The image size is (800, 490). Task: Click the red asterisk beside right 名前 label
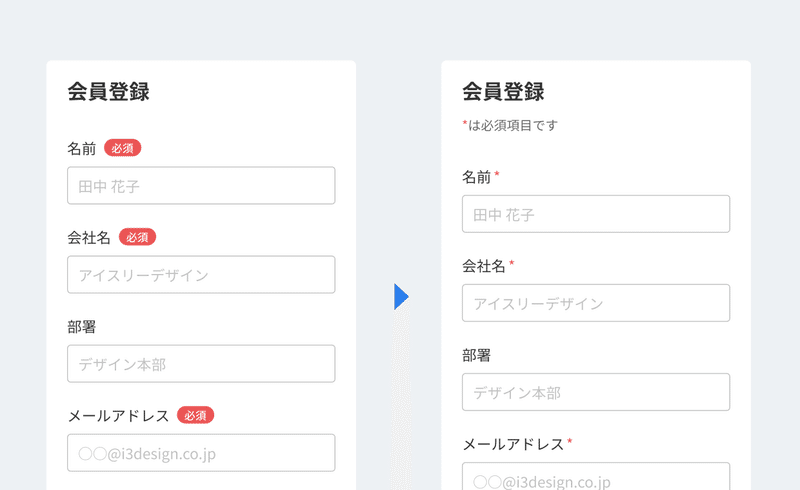497,175
